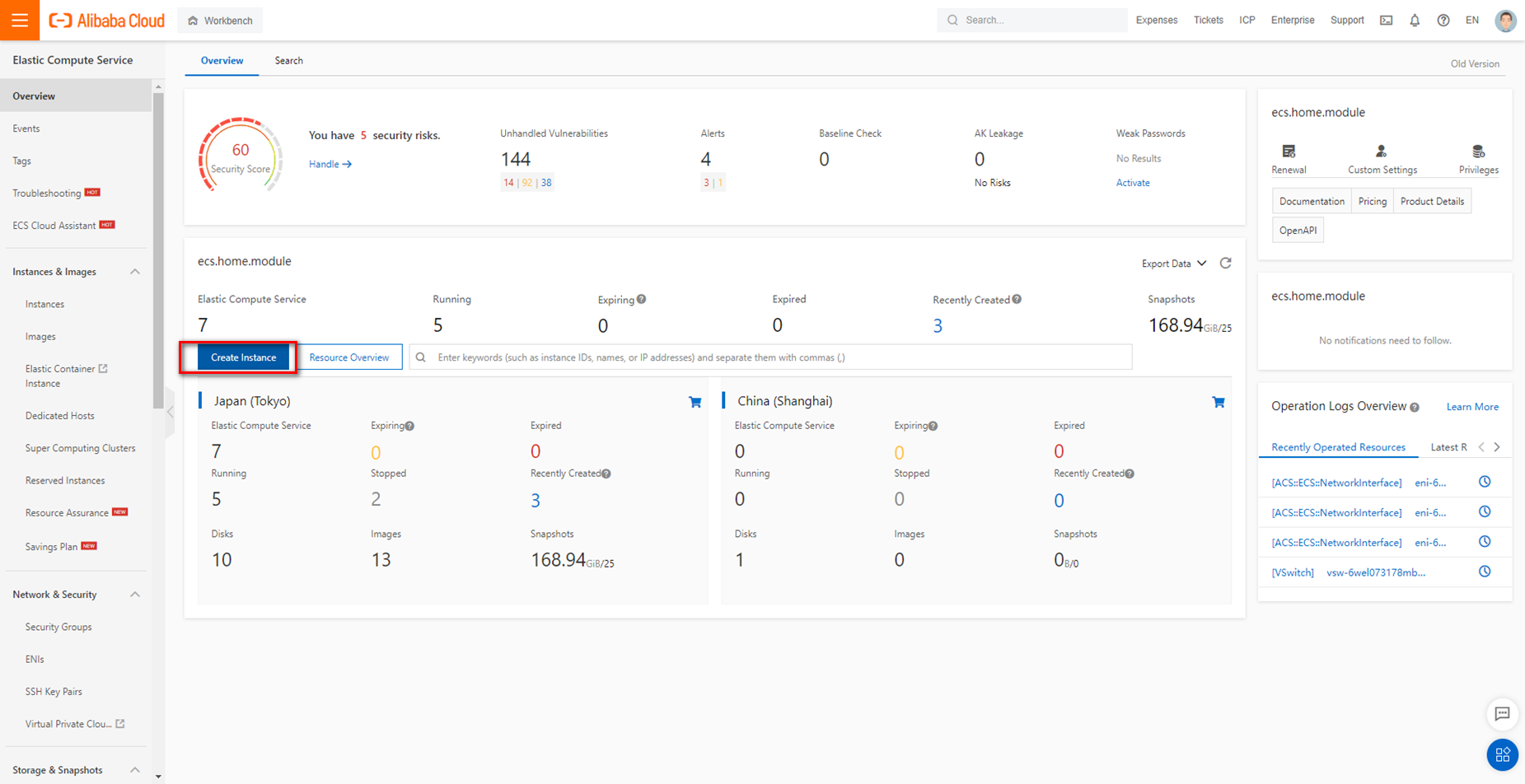Open the Renewal shortcut icon
This screenshot has width=1525, height=784.
click(x=1289, y=152)
